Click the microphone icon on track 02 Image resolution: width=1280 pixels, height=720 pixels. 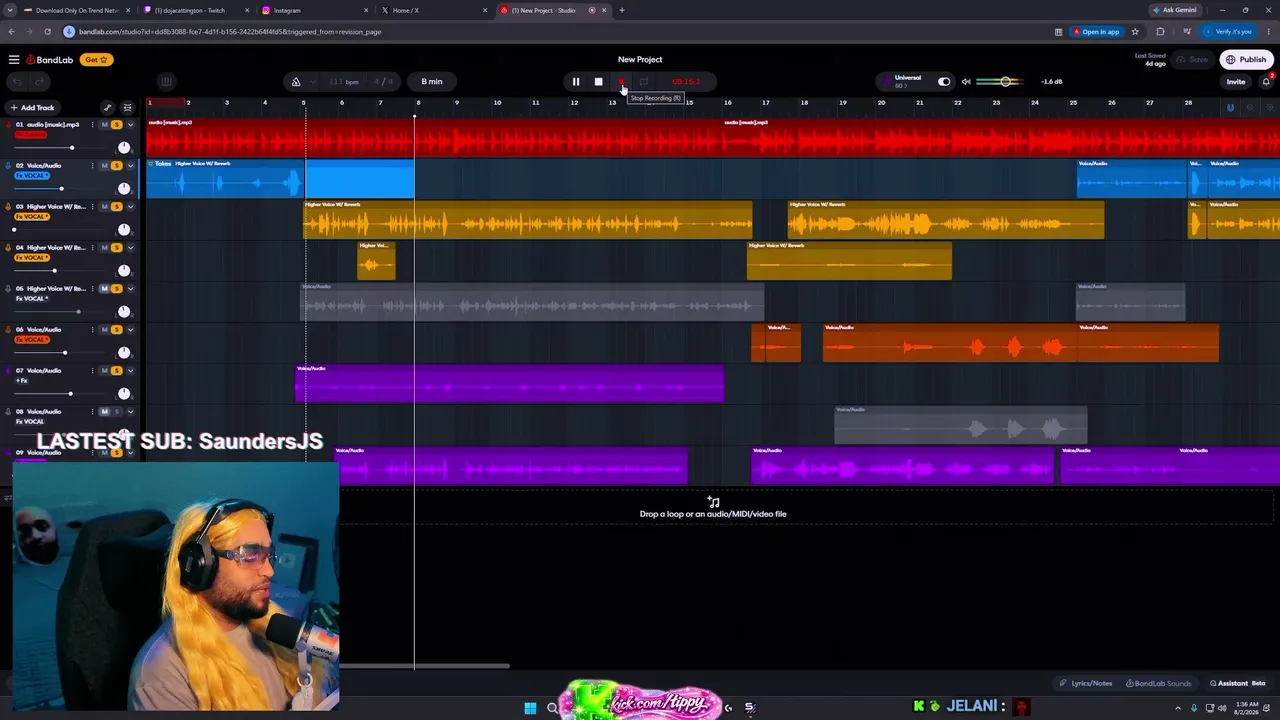tap(7, 166)
